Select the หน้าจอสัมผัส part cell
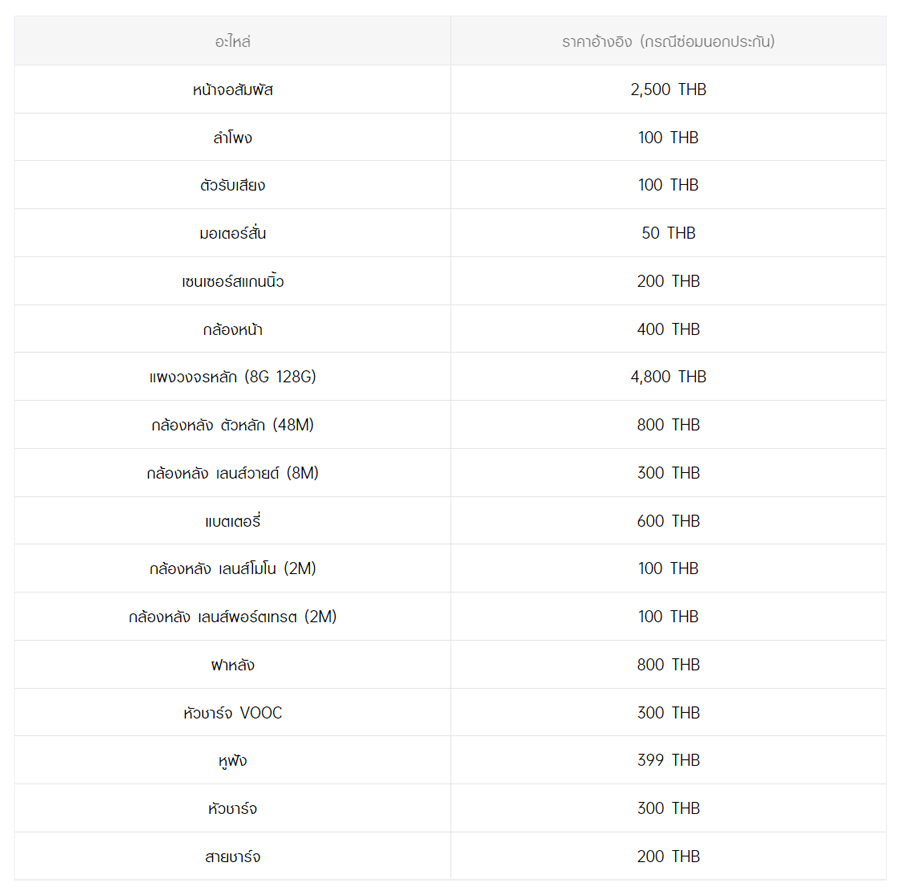The height and width of the screenshot is (893, 900). click(232, 90)
